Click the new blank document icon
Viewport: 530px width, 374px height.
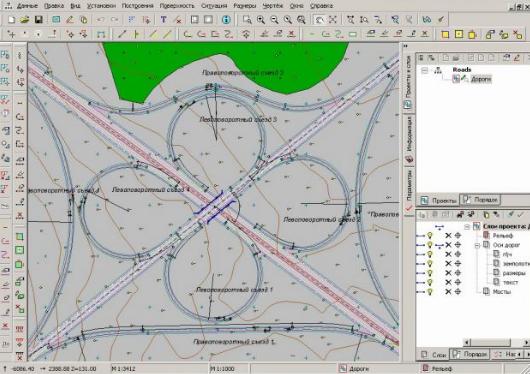tap(11, 20)
